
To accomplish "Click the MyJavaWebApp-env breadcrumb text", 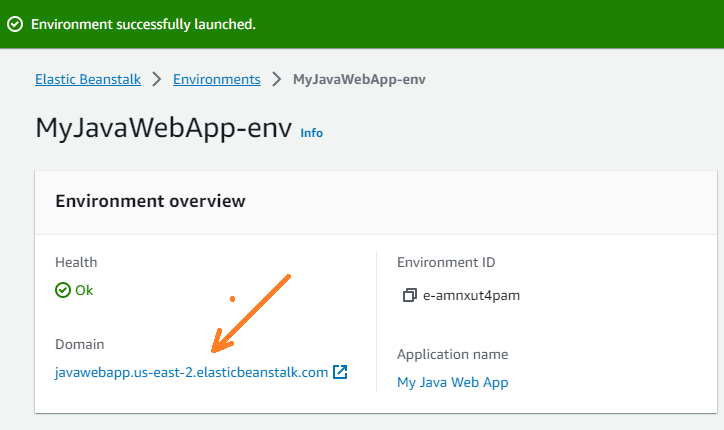I will [x=359, y=79].
